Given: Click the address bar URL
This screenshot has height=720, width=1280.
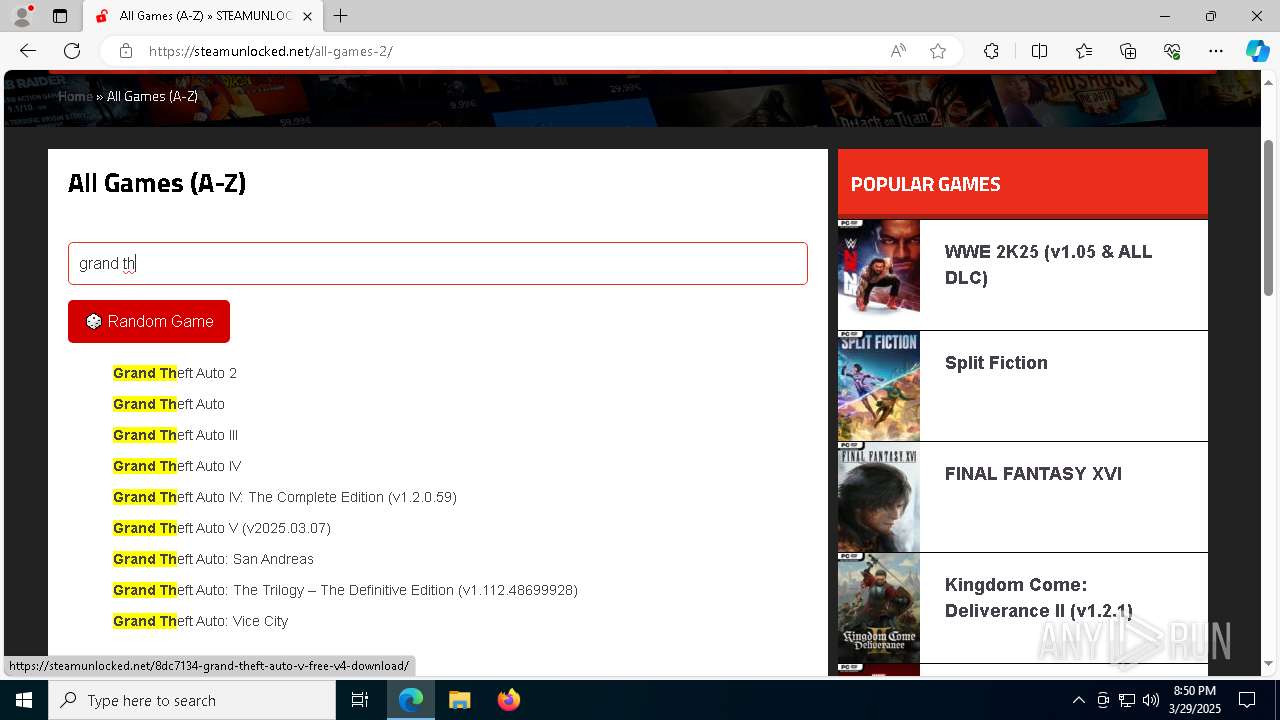Looking at the screenshot, I should coord(270,51).
